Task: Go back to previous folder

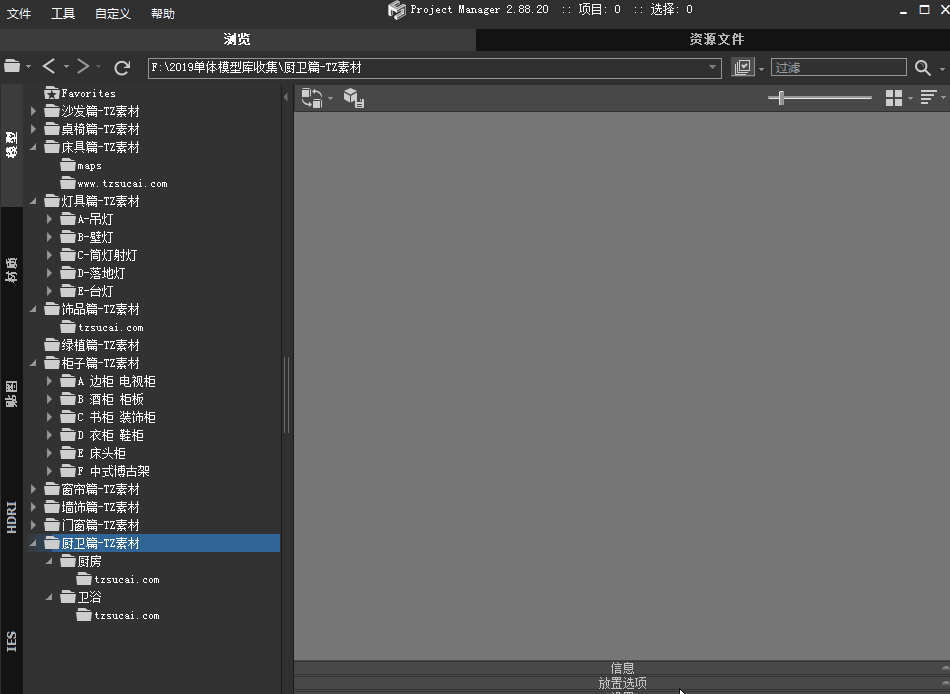Action: 49,66
